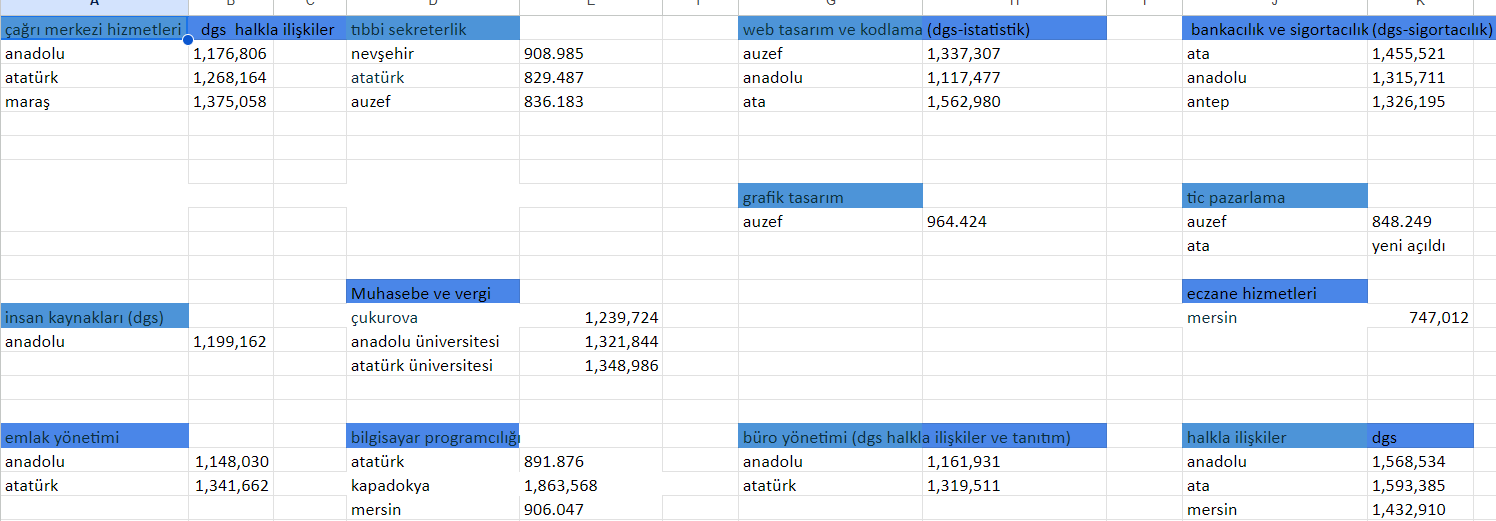This screenshot has height=521, width=1496.
Task: Click the 'dgs halkla ilişkiler' header cell
Action: 267,29
